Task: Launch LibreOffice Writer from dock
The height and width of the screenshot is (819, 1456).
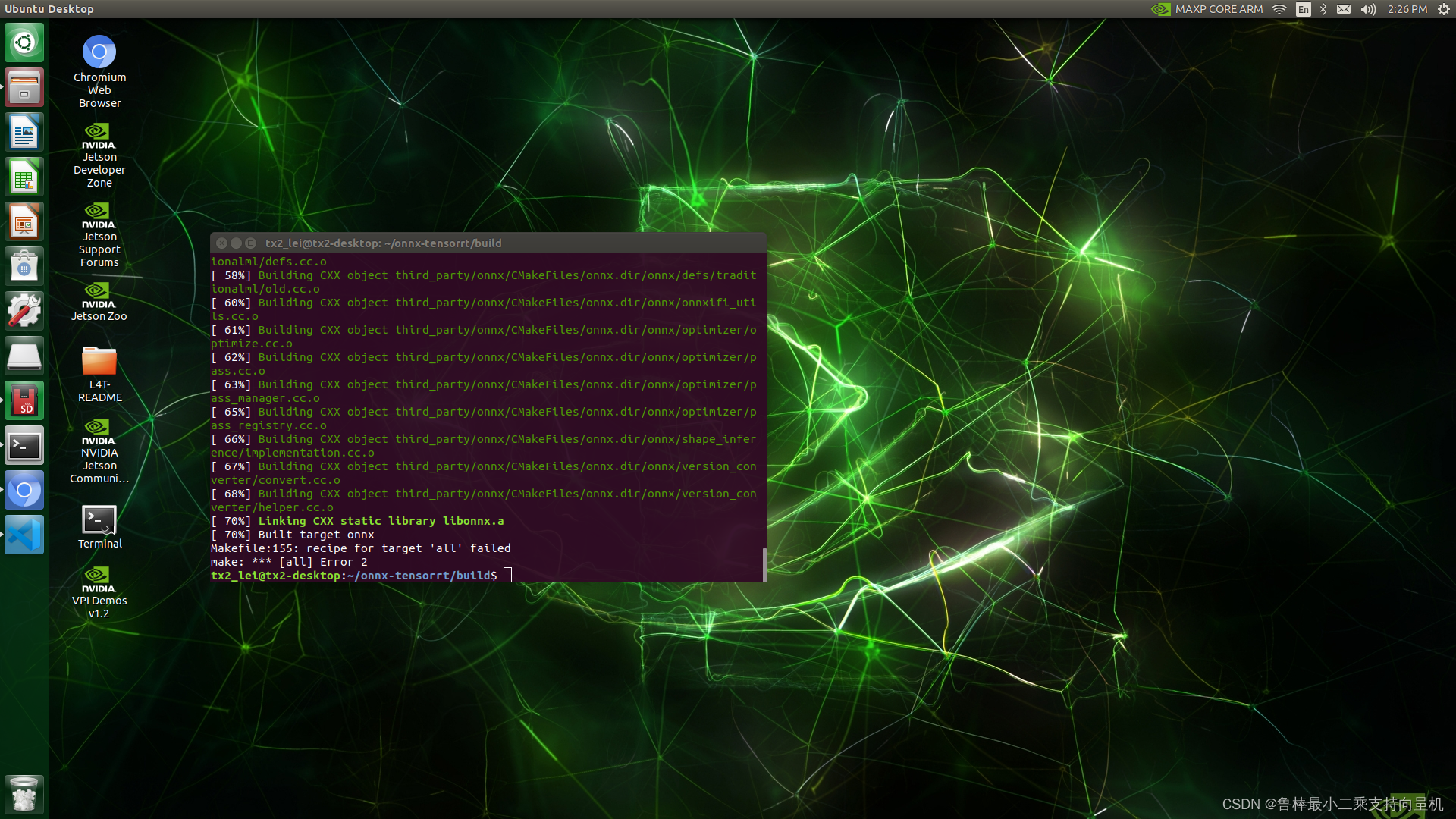Action: (24, 133)
